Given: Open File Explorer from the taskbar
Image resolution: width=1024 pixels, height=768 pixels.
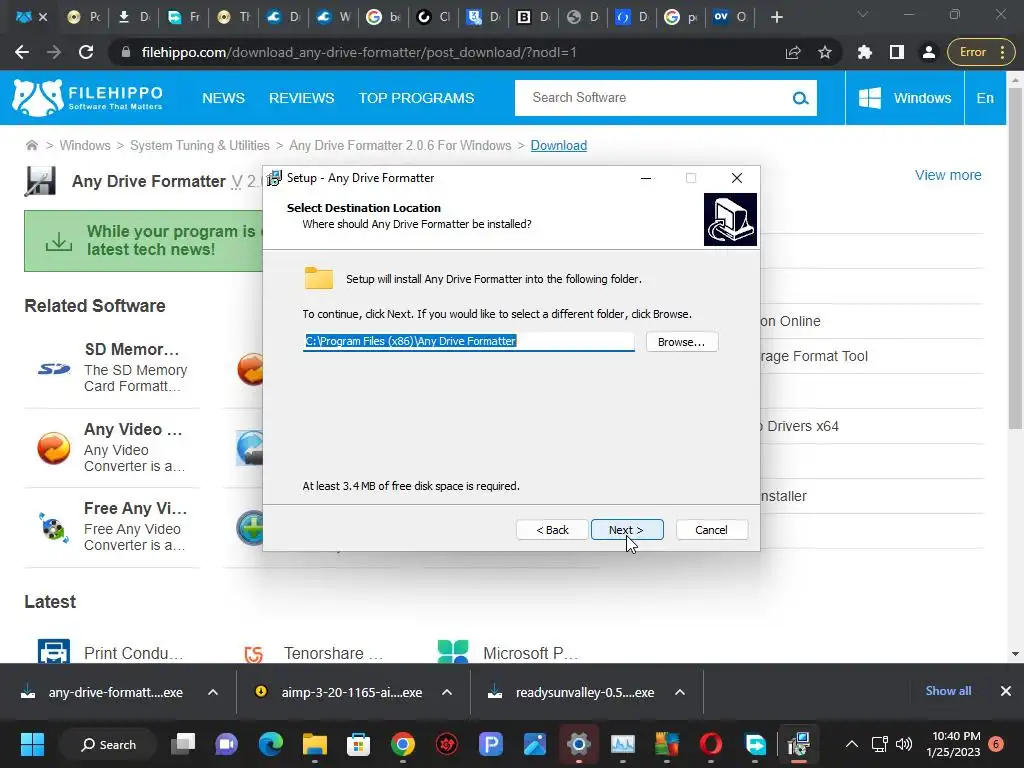Looking at the screenshot, I should [x=315, y=744].
